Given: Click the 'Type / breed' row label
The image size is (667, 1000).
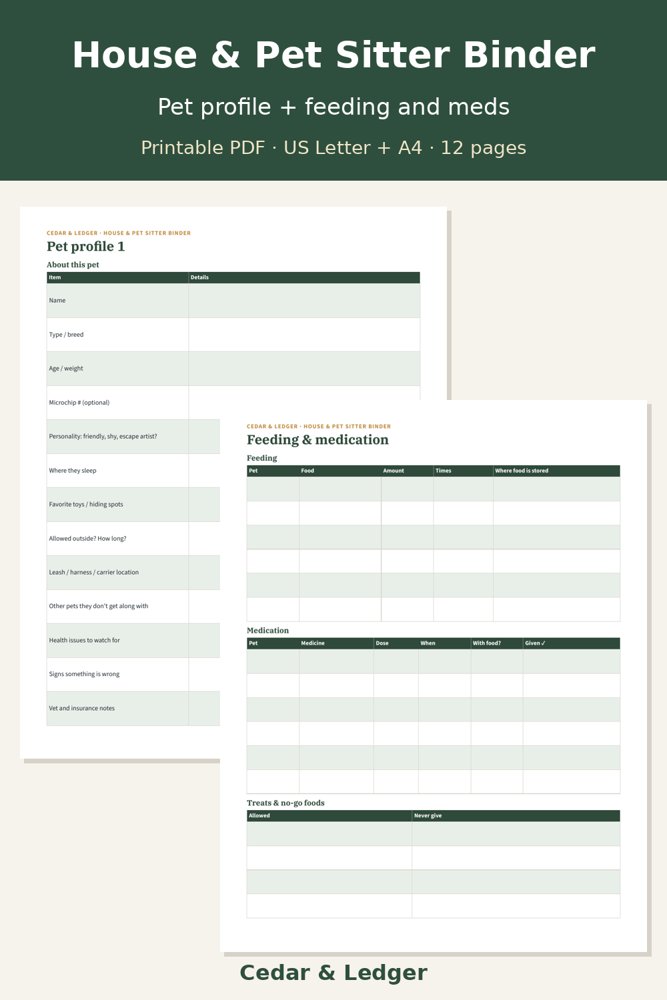Looking at the screenshot, I should click(66, 334).
